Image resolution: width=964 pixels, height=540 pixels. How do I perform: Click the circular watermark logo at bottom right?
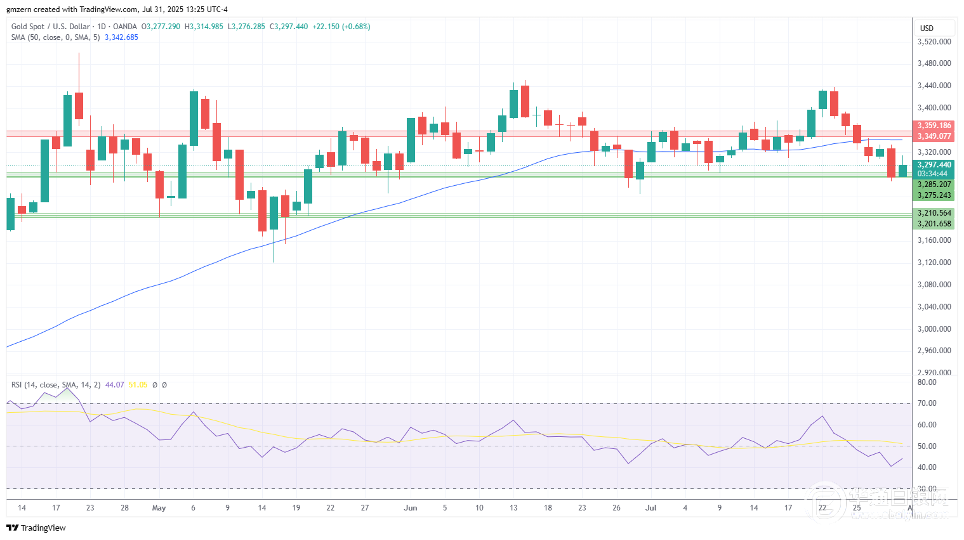826,499
